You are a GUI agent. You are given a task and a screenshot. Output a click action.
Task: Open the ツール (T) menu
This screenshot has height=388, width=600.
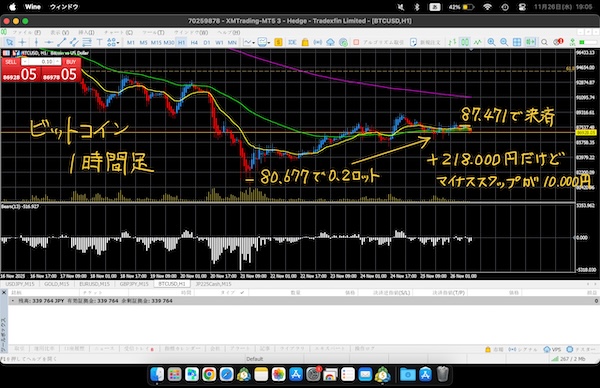coord(153,33)
